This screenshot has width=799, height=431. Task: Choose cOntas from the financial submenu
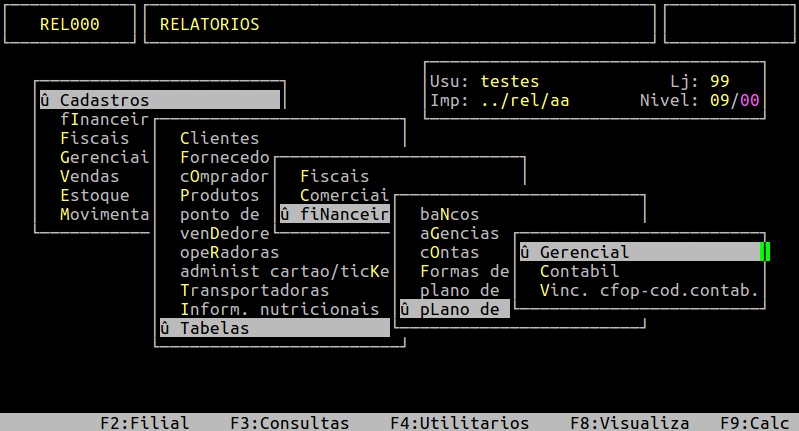(x=449, y=252)
